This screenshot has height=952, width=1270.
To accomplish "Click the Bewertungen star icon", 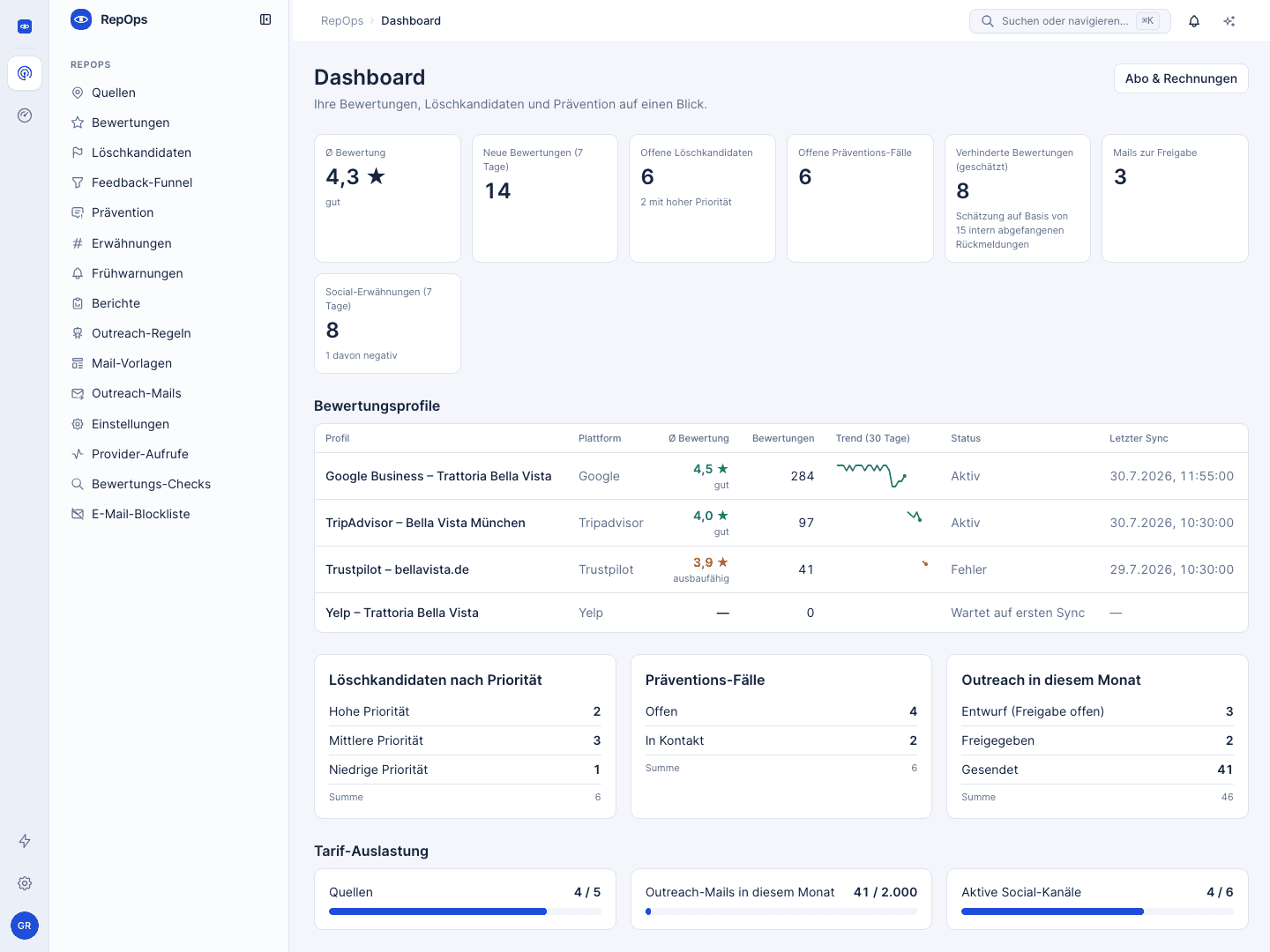I will point(78,123).
